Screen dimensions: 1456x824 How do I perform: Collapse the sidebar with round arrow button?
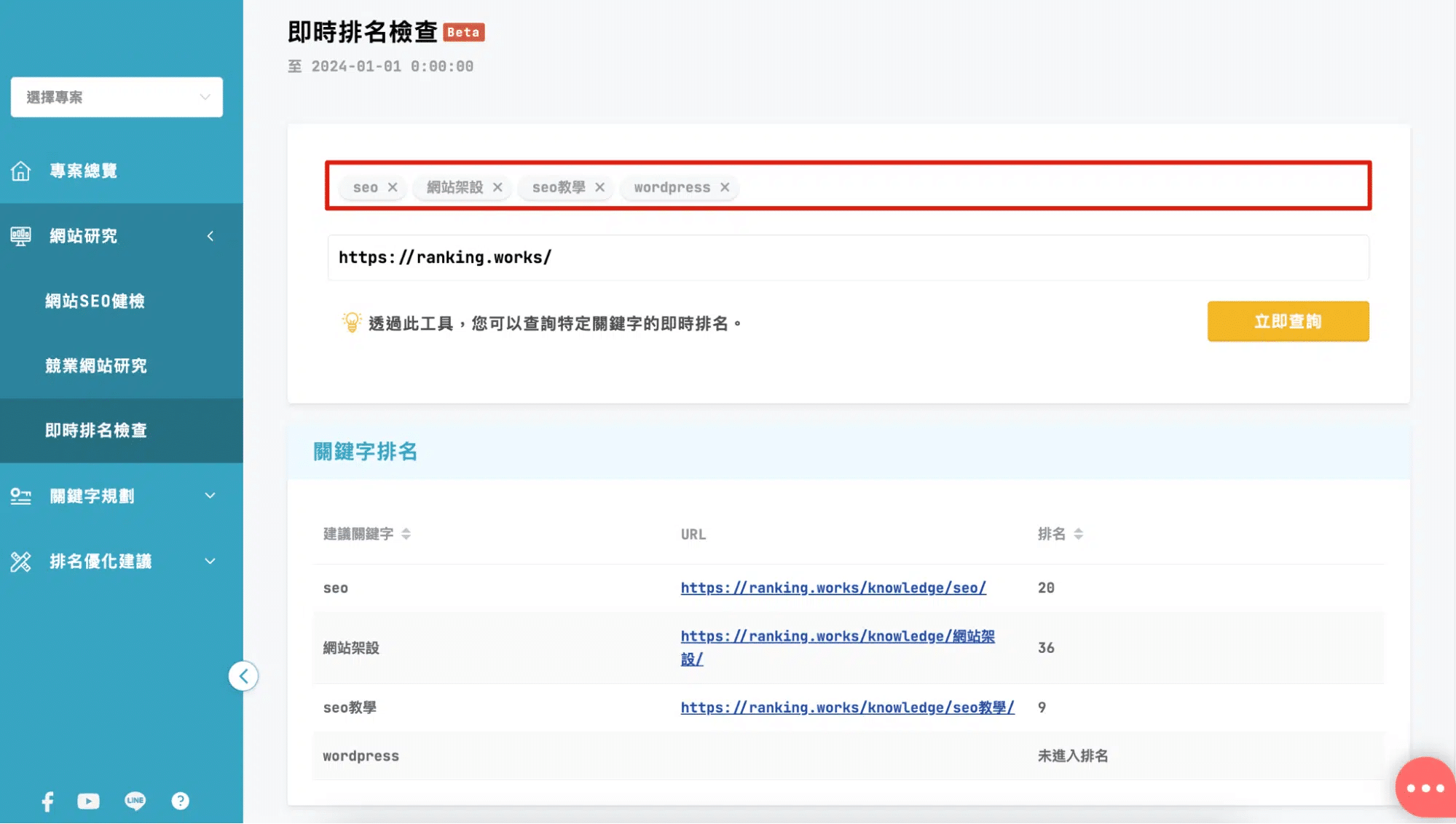pos(243,676)
